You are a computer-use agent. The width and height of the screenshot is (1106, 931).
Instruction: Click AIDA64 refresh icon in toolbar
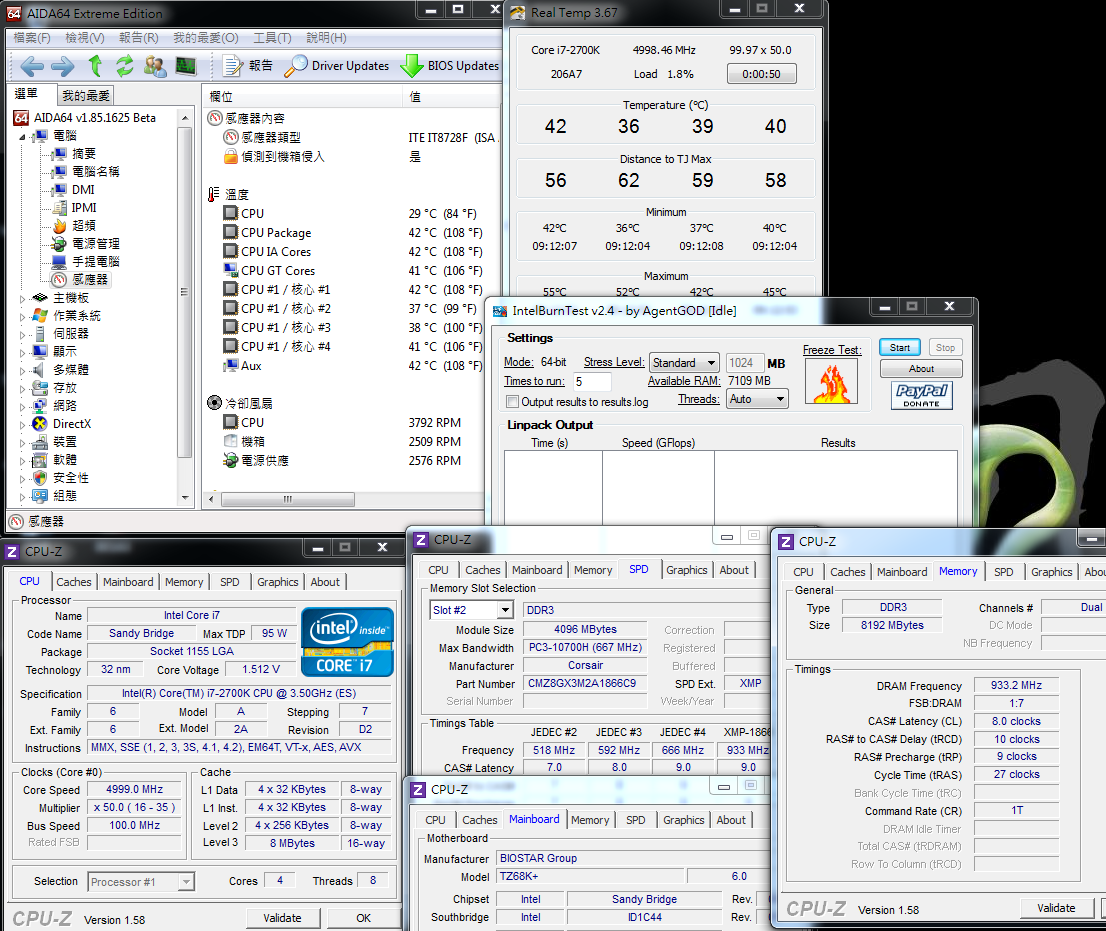tap(125, 66)
